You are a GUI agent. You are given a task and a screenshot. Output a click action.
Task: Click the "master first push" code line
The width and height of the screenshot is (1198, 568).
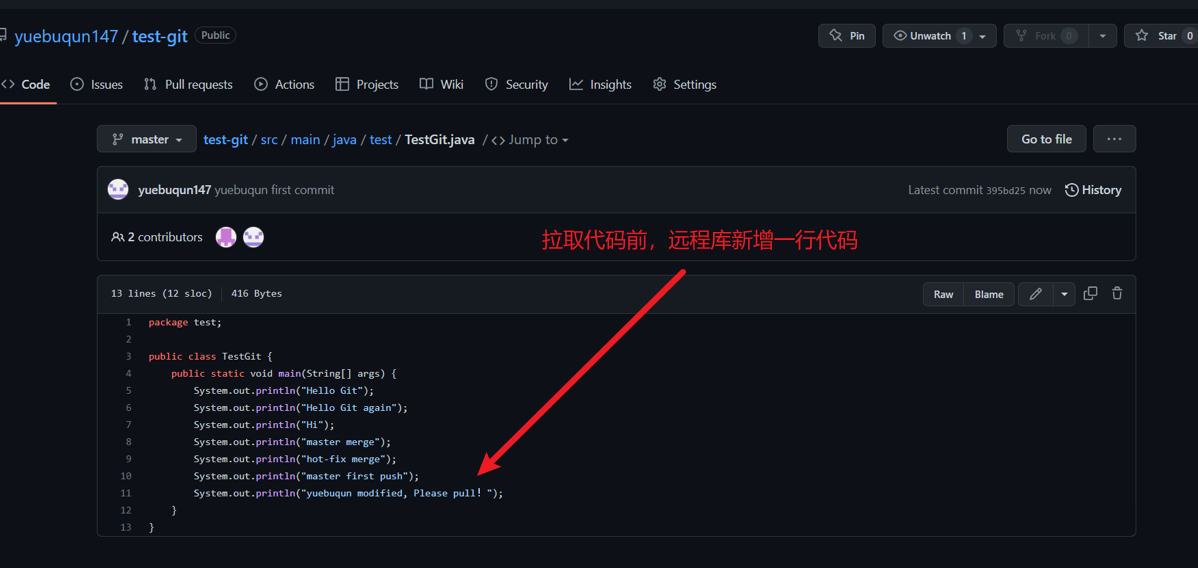coord(306,475)
